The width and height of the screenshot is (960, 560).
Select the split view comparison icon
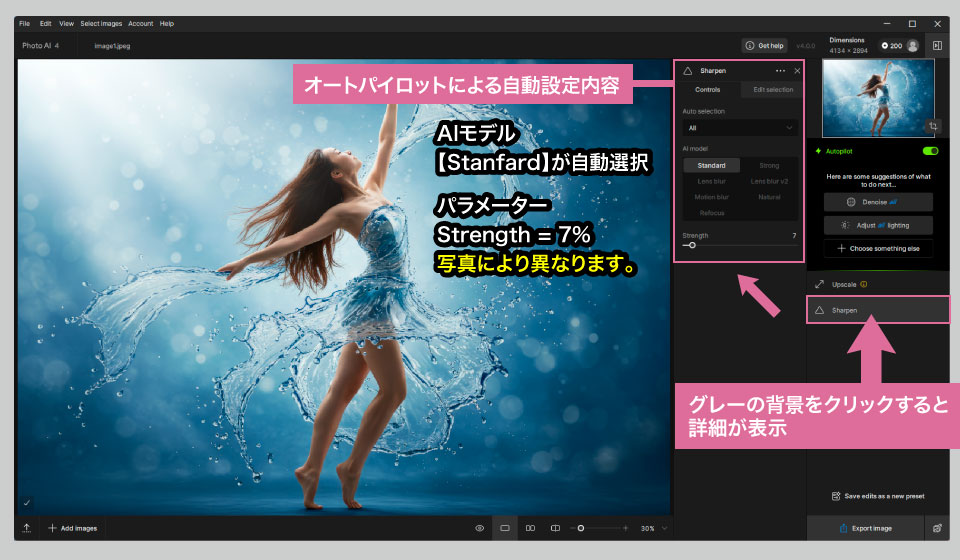click(x=555, y=528)
